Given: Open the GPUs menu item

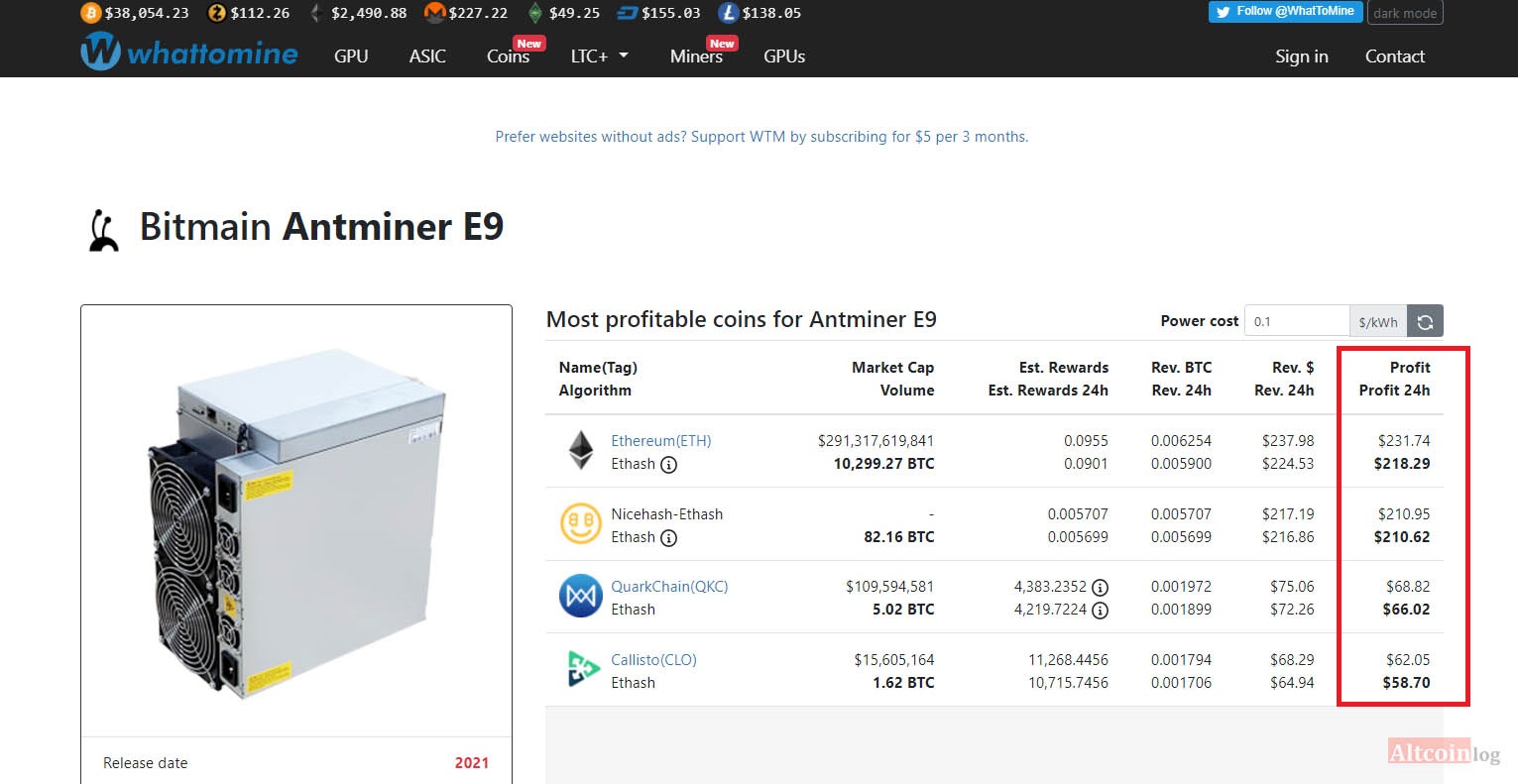Looking at the screenshot, I should click(784, 56).
